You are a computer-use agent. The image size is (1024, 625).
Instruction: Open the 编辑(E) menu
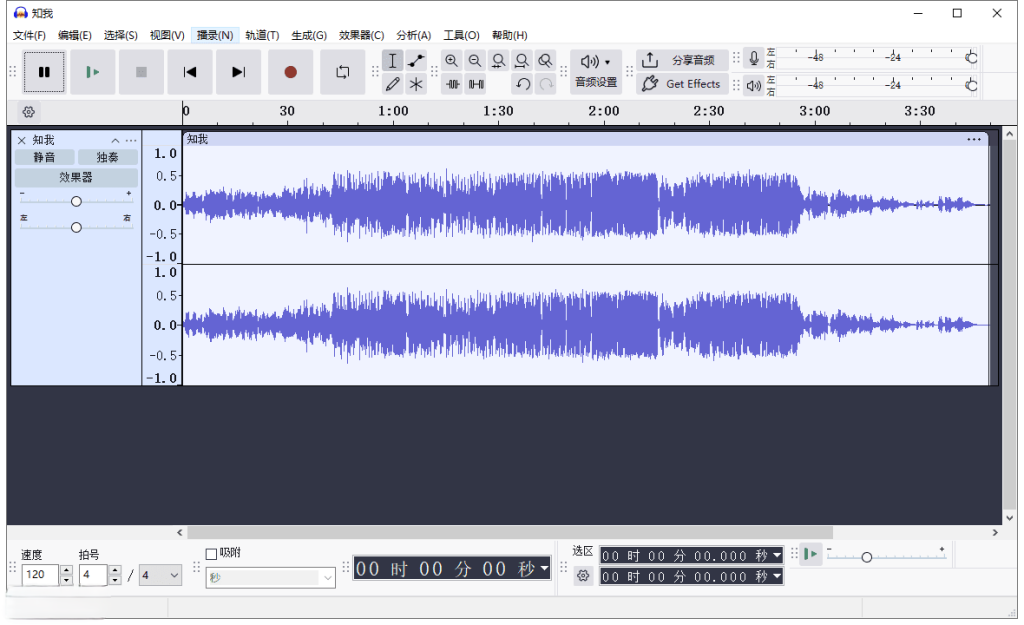[x=74, y=35]
